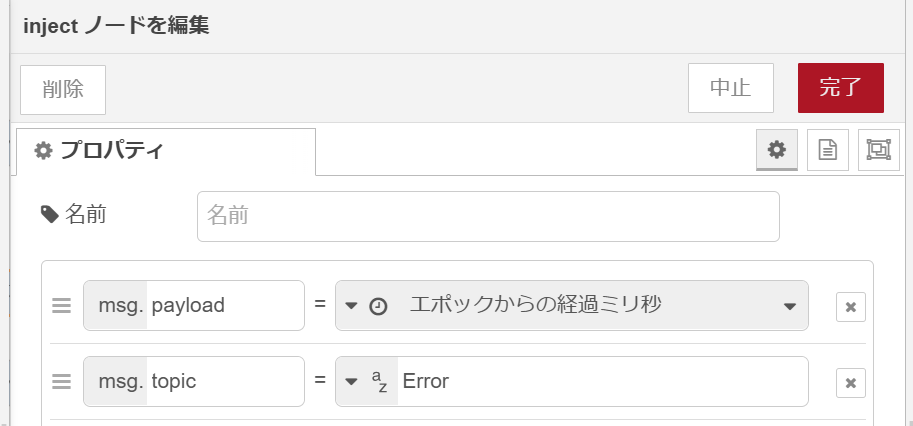The image size is (913, 426).
Task: Switch to the プロパティ tab
Action: (x=166, y=151)
